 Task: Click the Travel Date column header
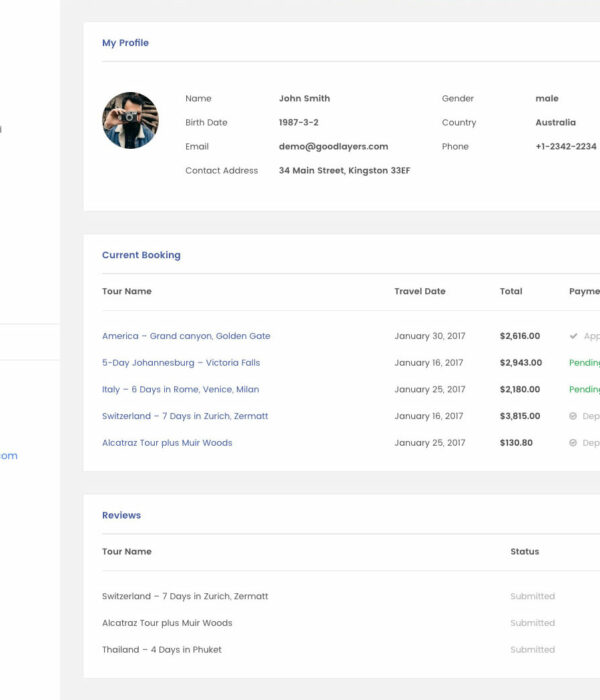click(420, 291)
